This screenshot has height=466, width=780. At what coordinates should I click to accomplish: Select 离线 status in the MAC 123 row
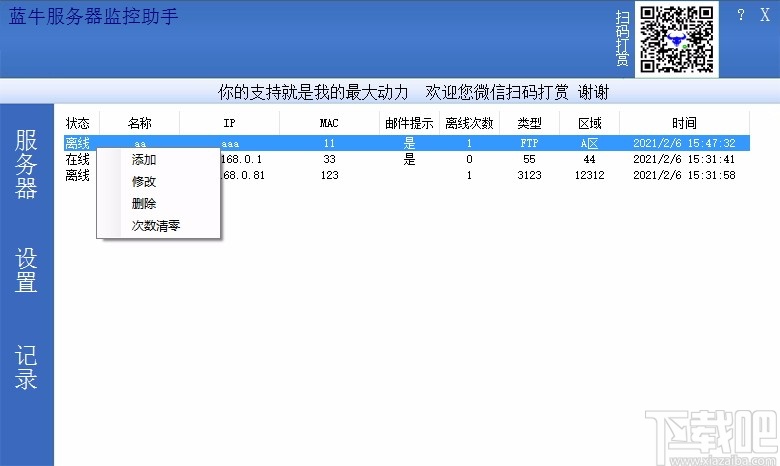(78, 175)
